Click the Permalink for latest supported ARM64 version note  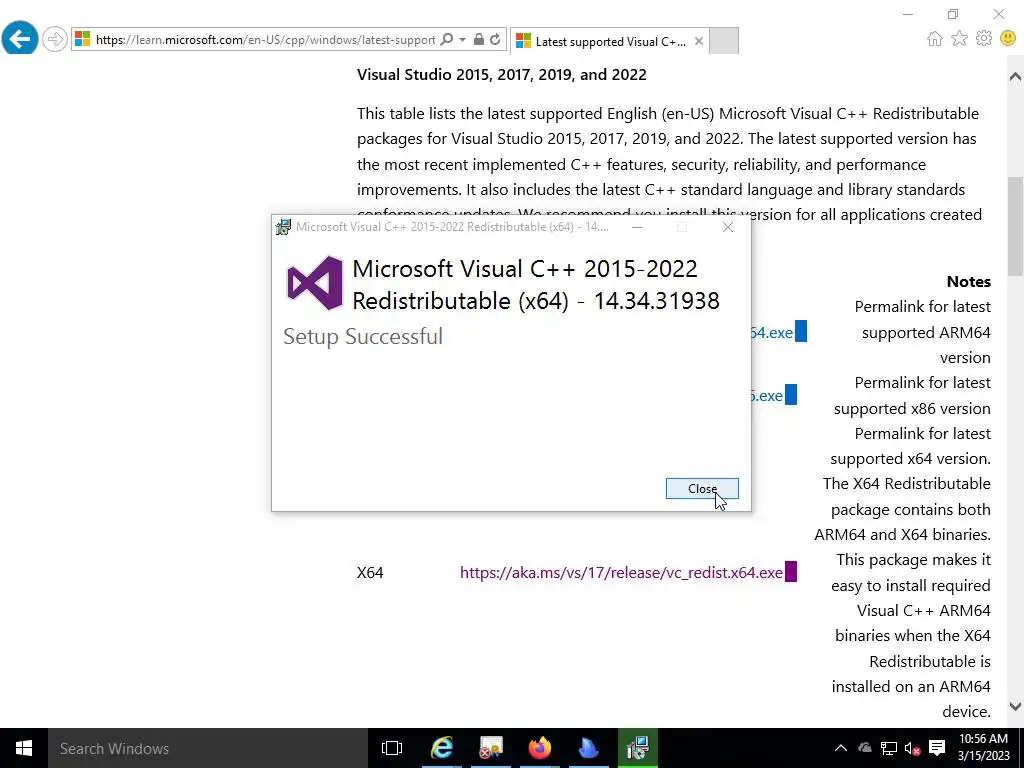[922, 332]
